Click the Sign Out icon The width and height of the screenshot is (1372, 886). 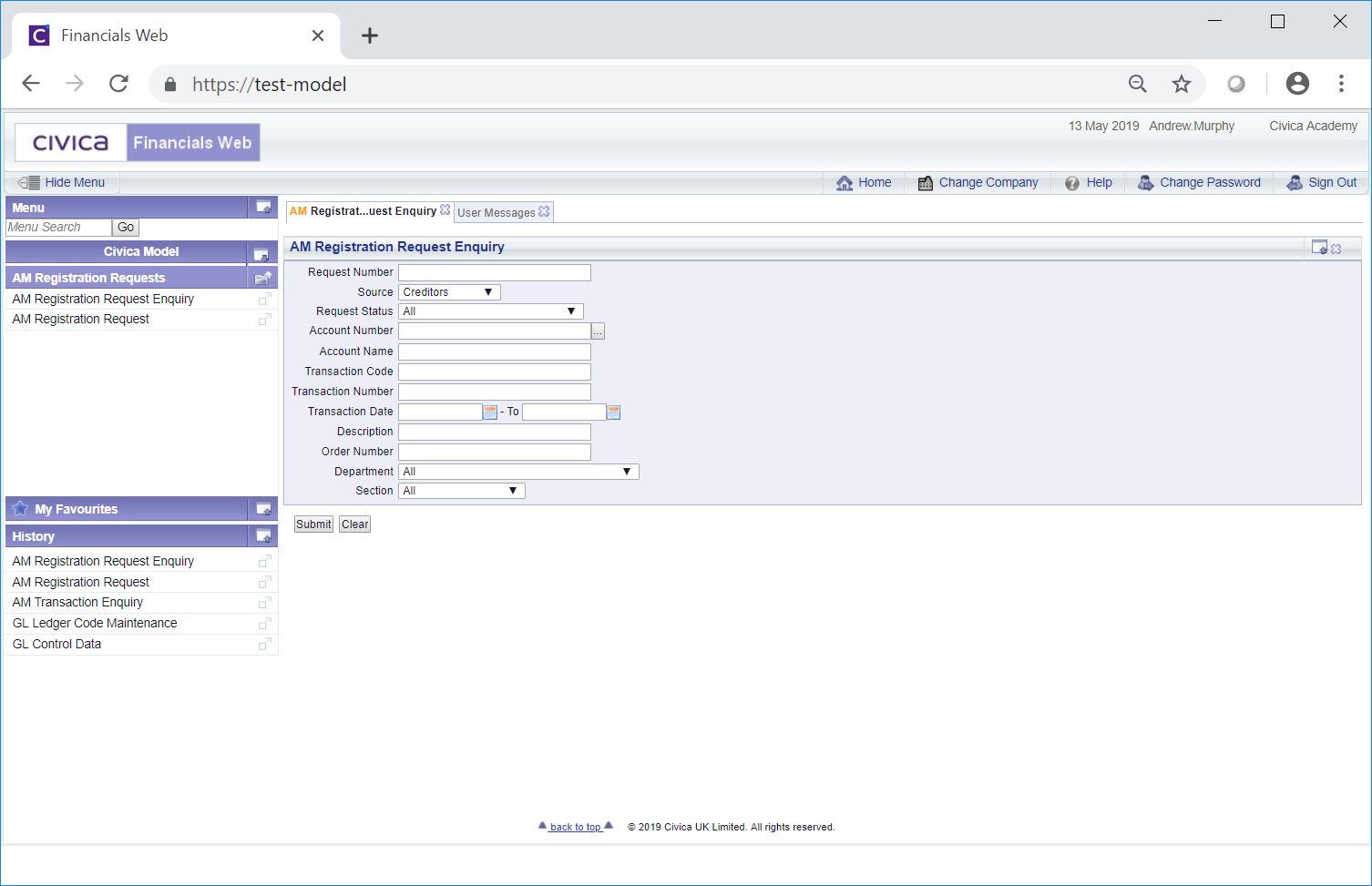click(x=1295, y=183)
